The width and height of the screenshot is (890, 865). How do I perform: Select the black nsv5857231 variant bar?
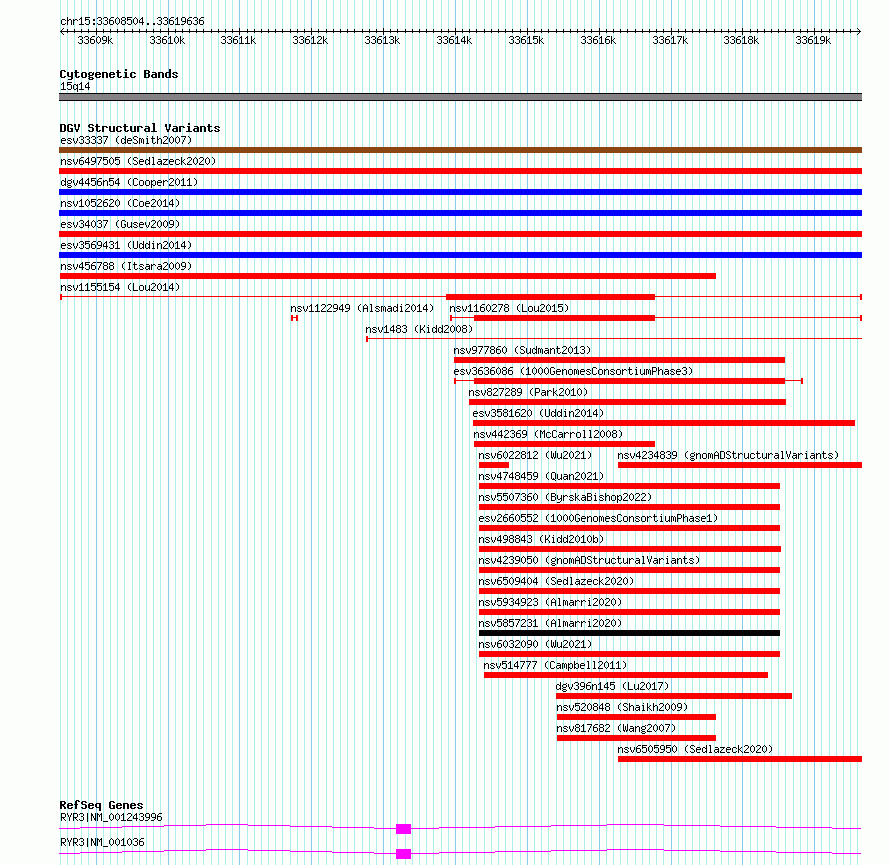click(x=629, y=633)
